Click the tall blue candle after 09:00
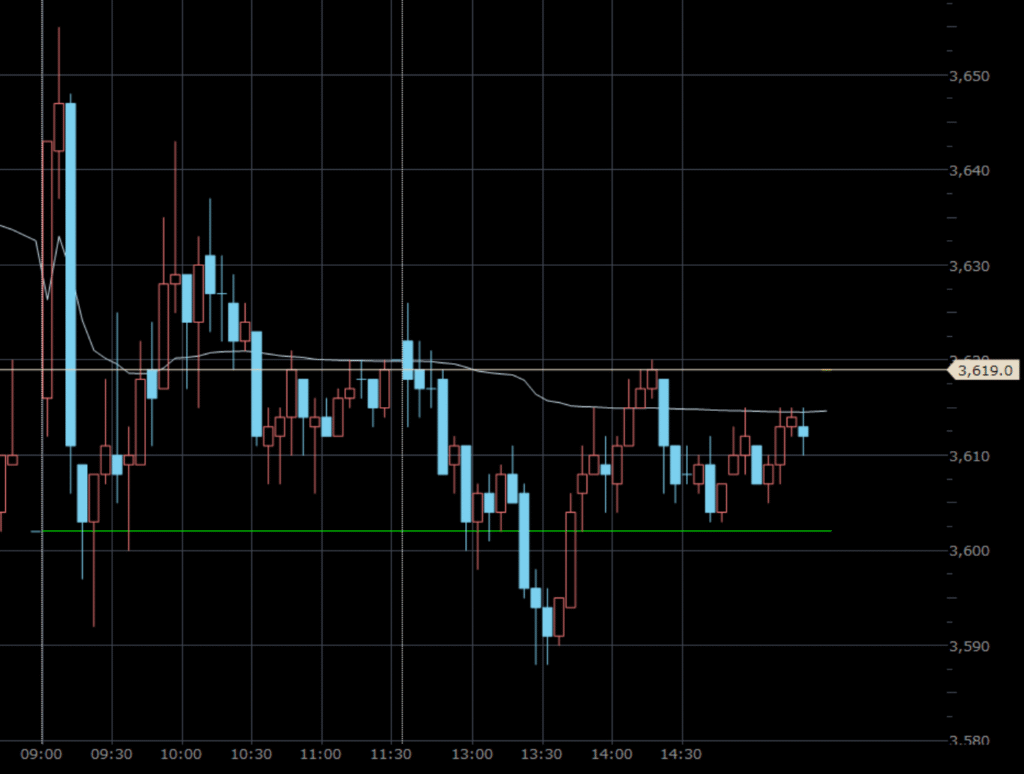Screen dimensions: 1024x774 point(71,274)
